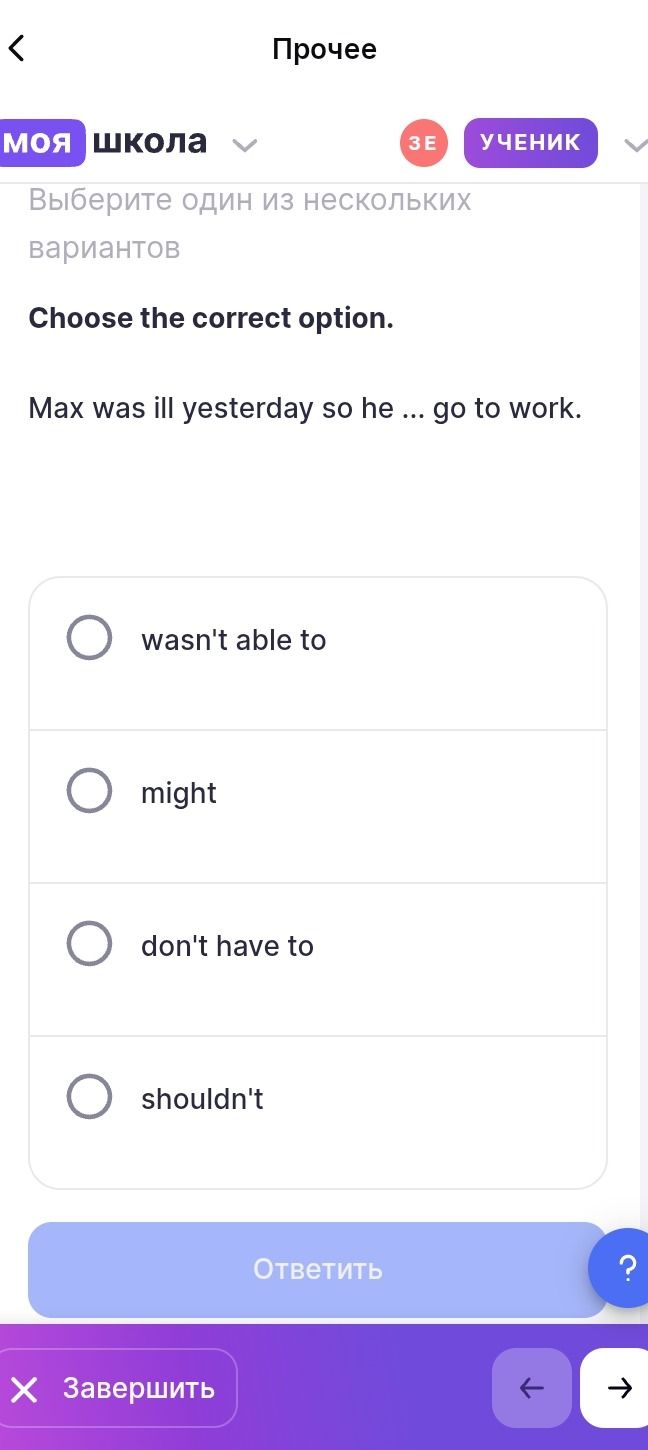Viewport: 648px width, 1450px height.
Task: Tap the back chevron next to Прочее
Action: (16, 48)
